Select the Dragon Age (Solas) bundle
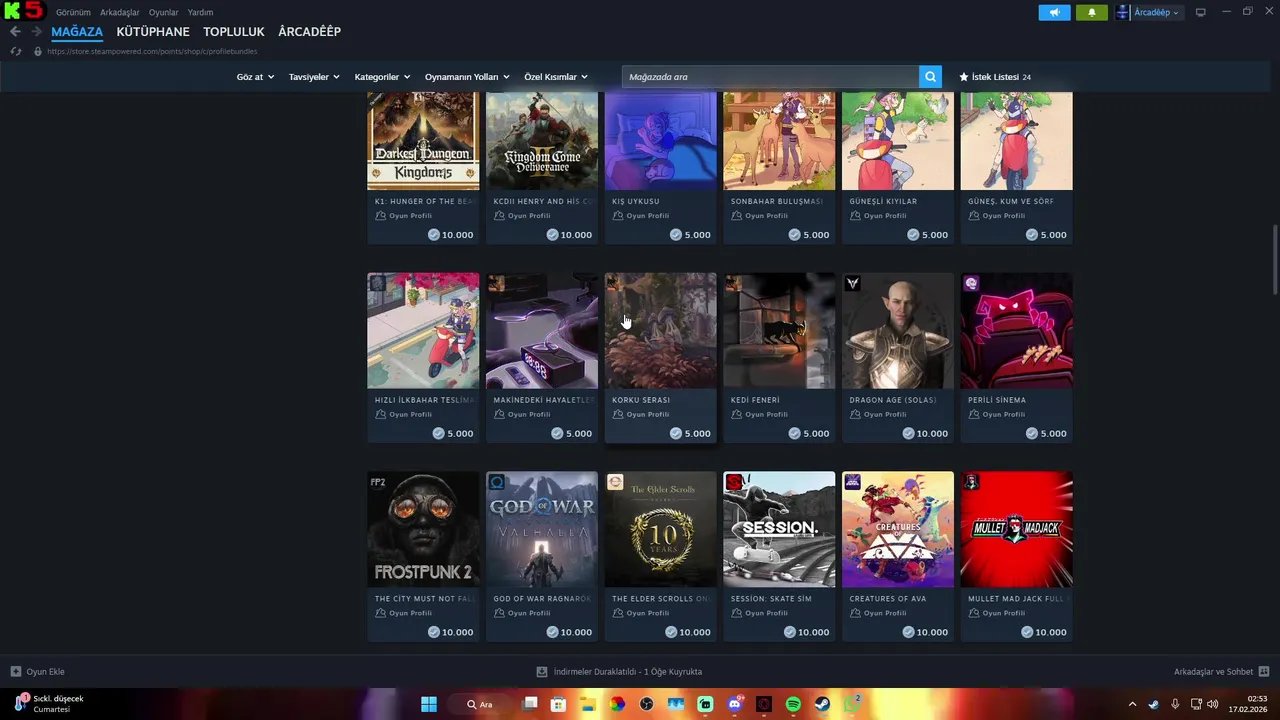This screenshot has width=1280, height=720. click(898, 358)
